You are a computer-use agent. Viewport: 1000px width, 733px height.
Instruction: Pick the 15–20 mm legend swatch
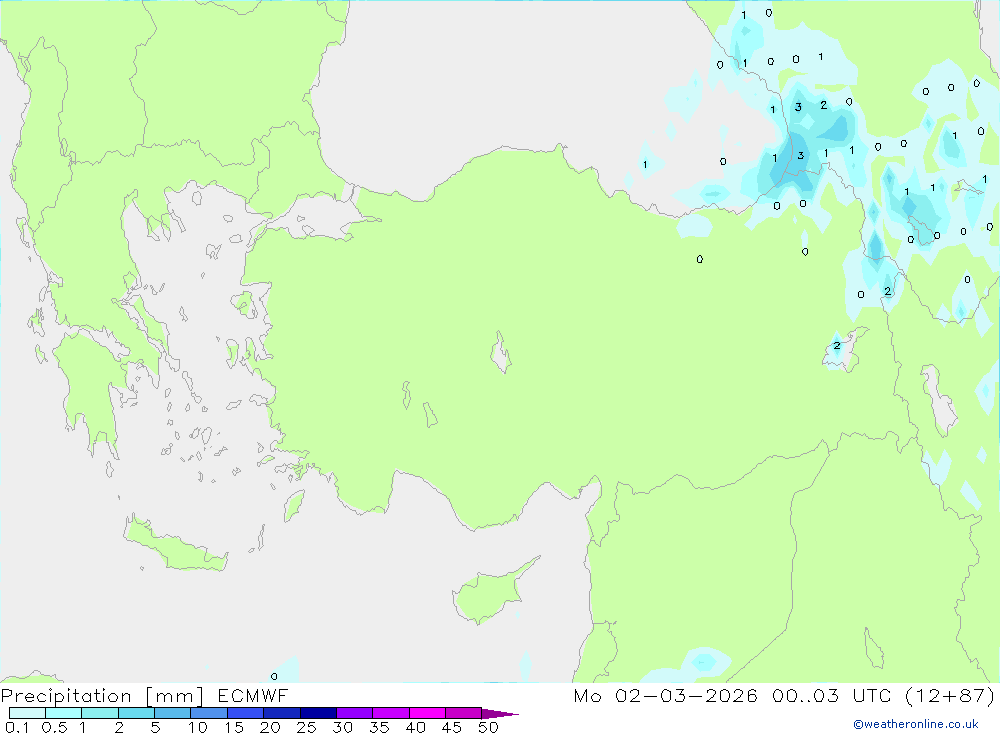tap(246, 713)
